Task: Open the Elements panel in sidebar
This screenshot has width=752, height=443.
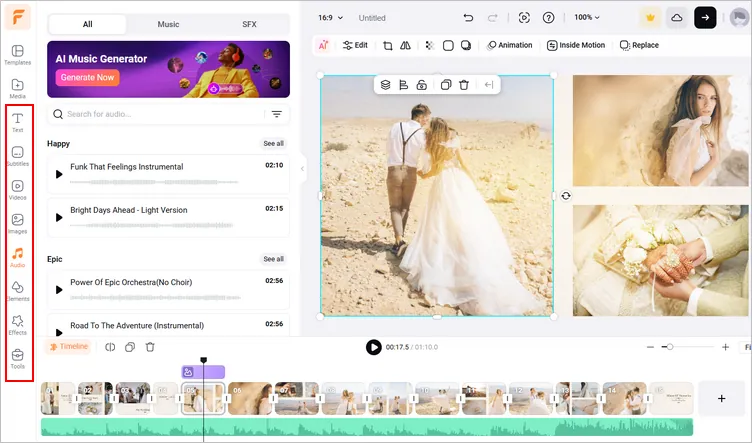Action: point(18,291)
